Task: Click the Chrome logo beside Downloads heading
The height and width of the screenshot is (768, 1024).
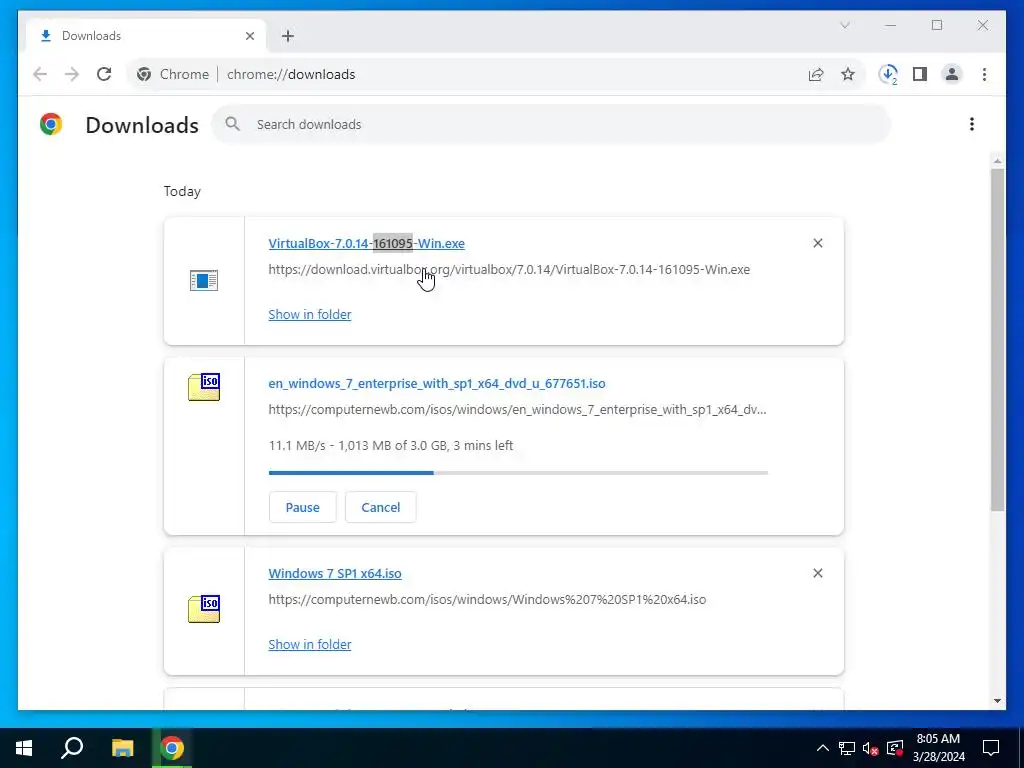Action: [51, 124]
